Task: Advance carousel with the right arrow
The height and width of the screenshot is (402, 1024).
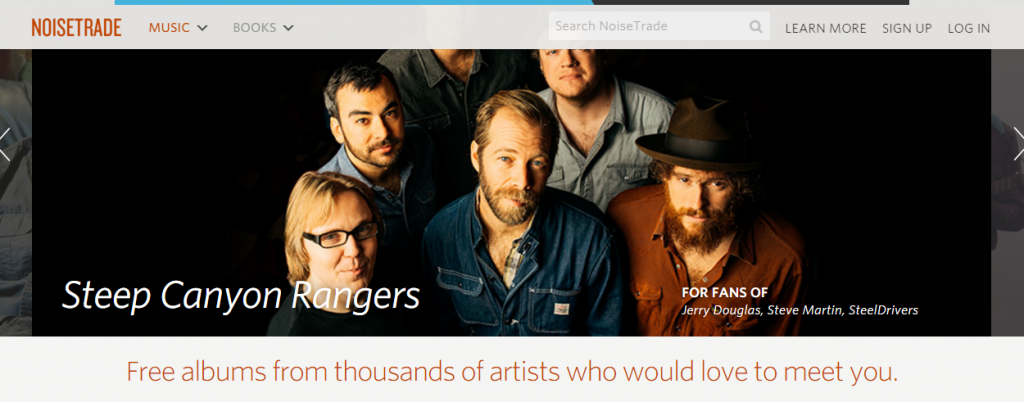Action: click(x=1018, y=144)
